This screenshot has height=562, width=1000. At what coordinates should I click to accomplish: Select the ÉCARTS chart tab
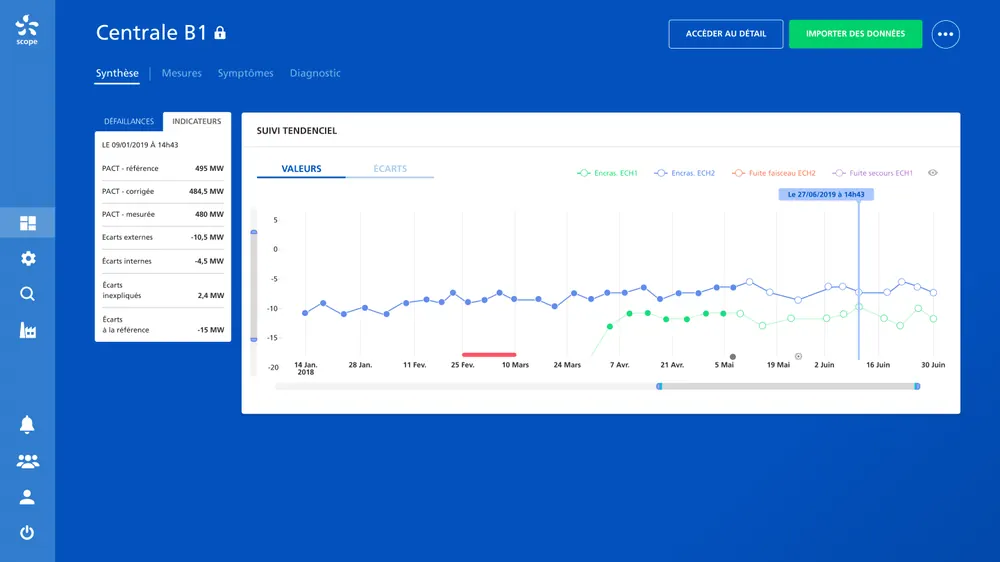(x=390, y=168)
